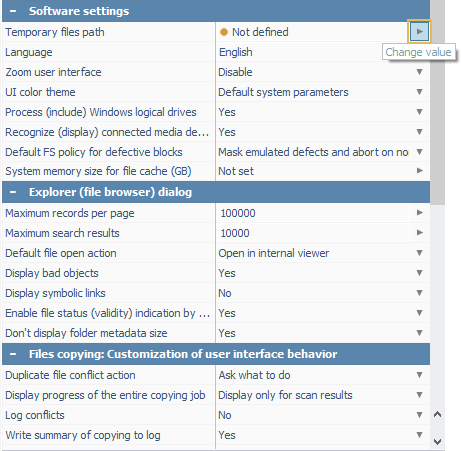The width and height of the screenshot is (461, 451).
Task: Click the No value for Display symbolic links
Action: tap(225, 293)
